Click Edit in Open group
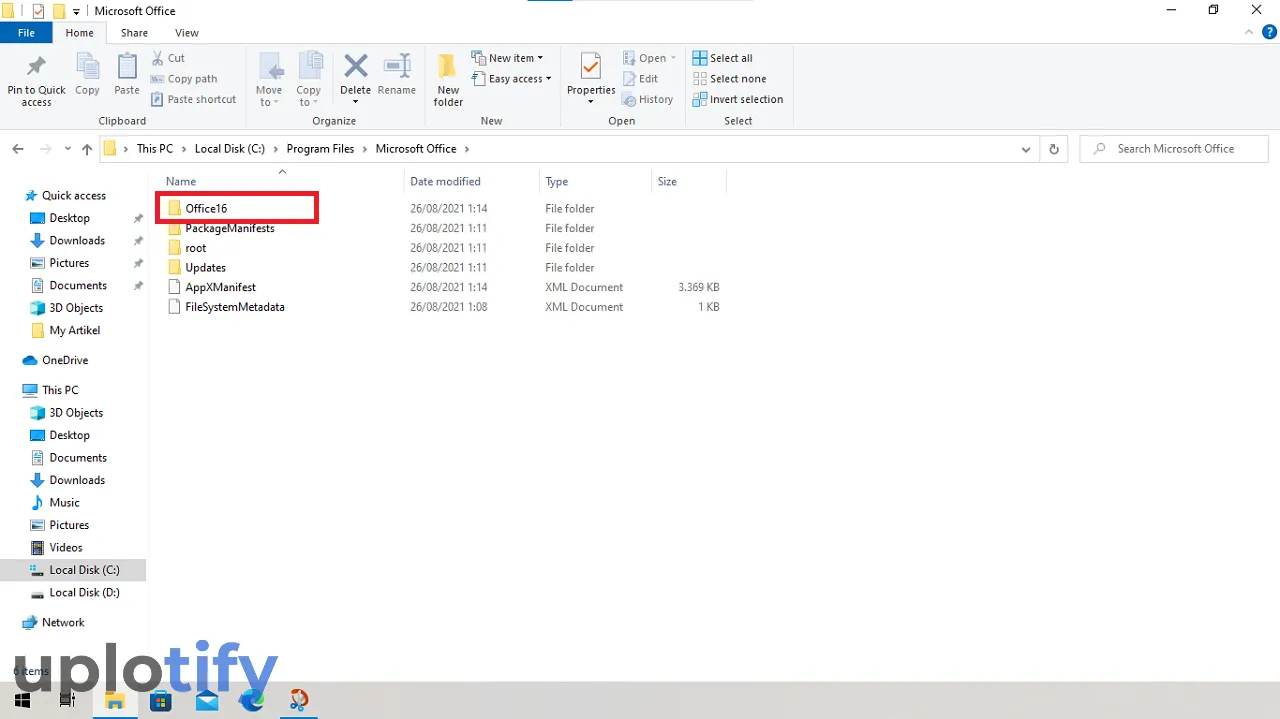The width and height of the screenshot is (1280, 719). tap(640, 79)
